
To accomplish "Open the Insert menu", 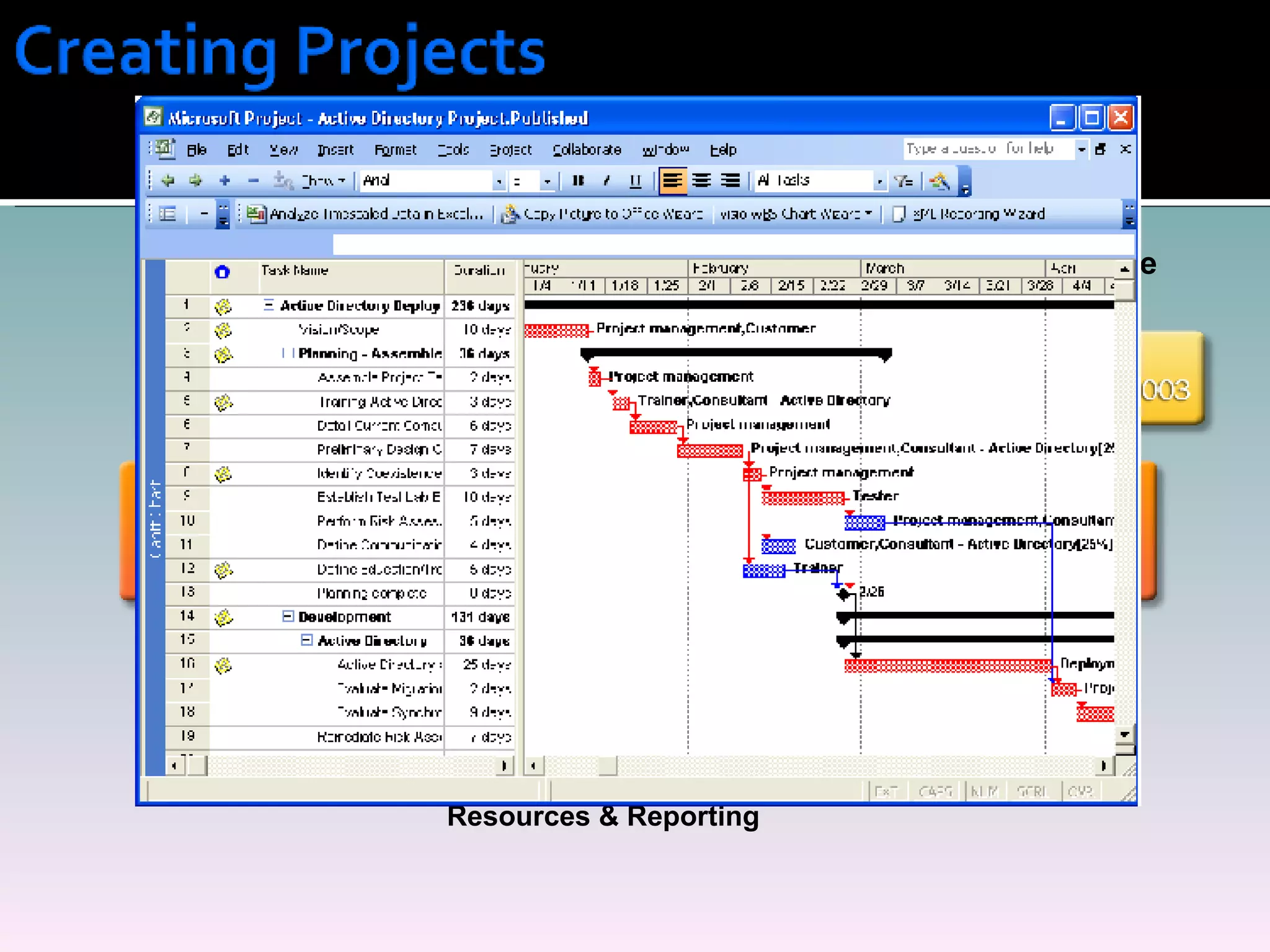I will click(x=335, y=150).
